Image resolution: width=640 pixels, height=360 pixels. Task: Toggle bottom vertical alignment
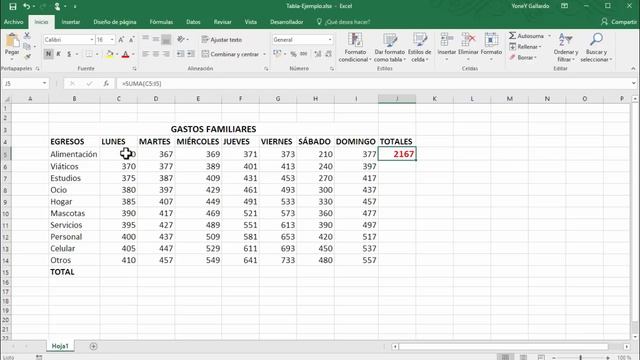(x=166, y=39)
